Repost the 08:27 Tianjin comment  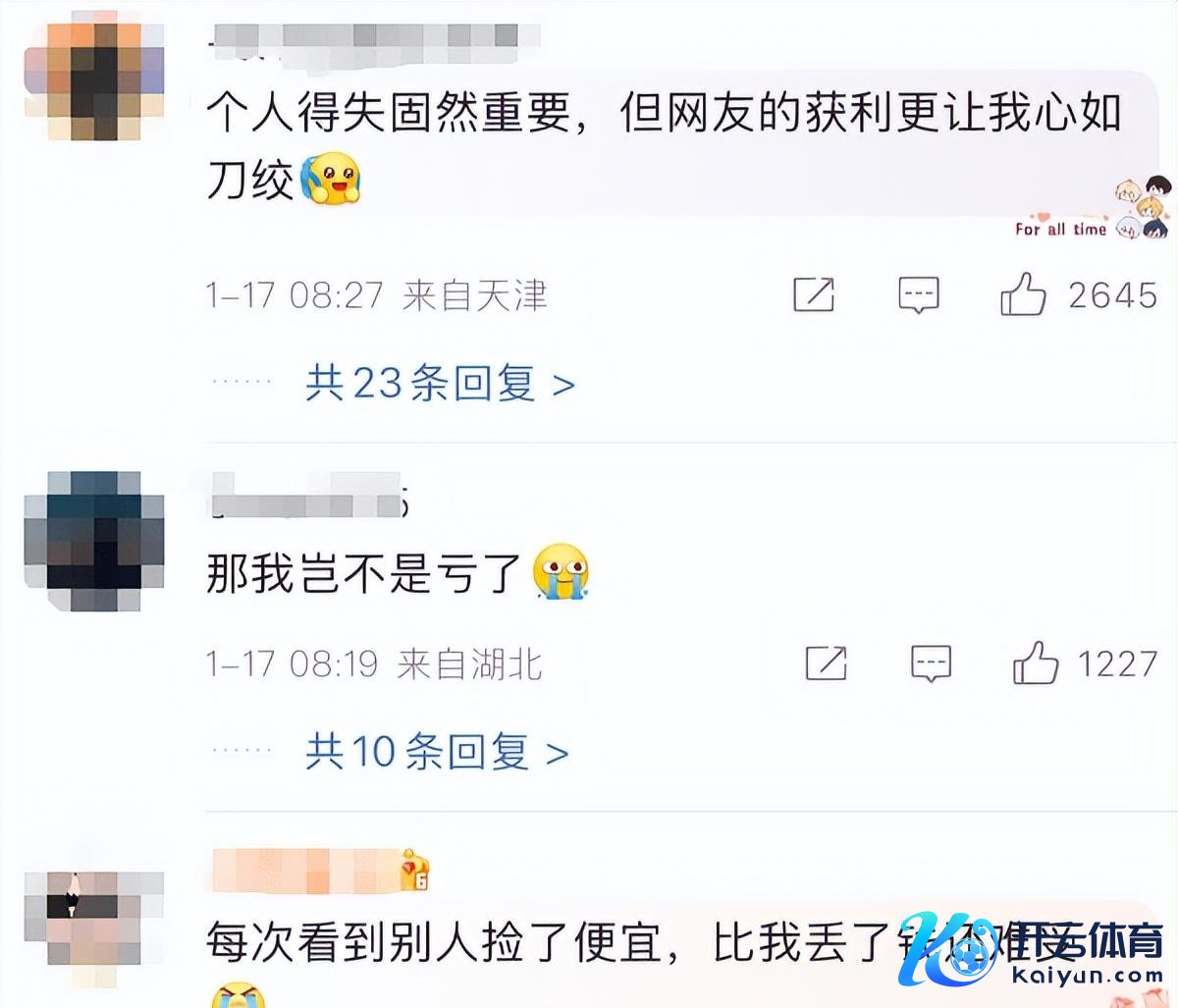[x=813, y=294]
